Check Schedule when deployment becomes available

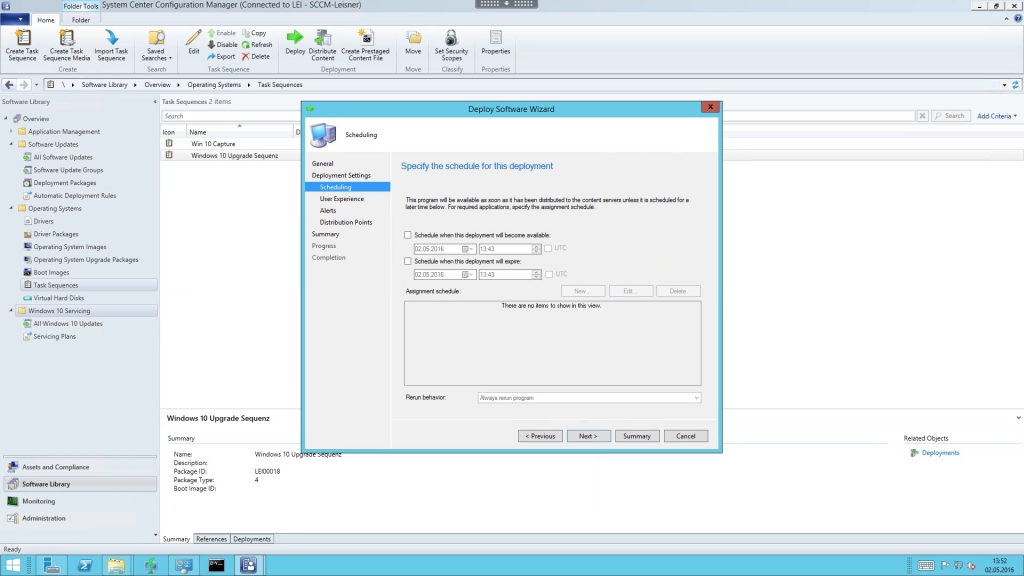408,235
